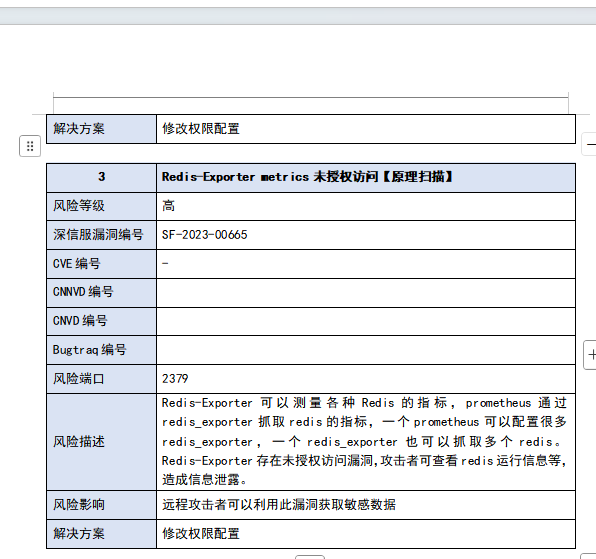Click the '风险等级' label cell
The width and height of the screenshot is (596, 559).
pyautogui.click(x=101, y=206)
